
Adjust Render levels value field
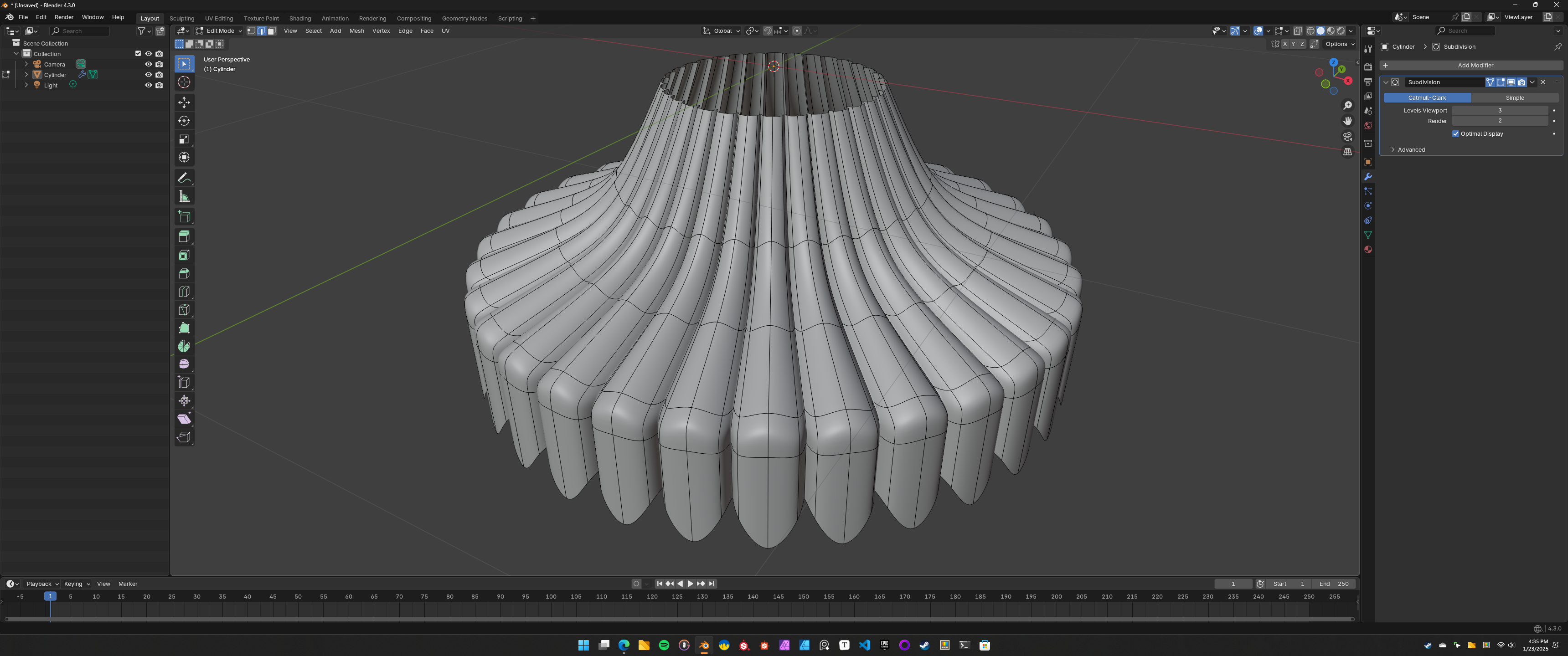(x=1499, y=121)
